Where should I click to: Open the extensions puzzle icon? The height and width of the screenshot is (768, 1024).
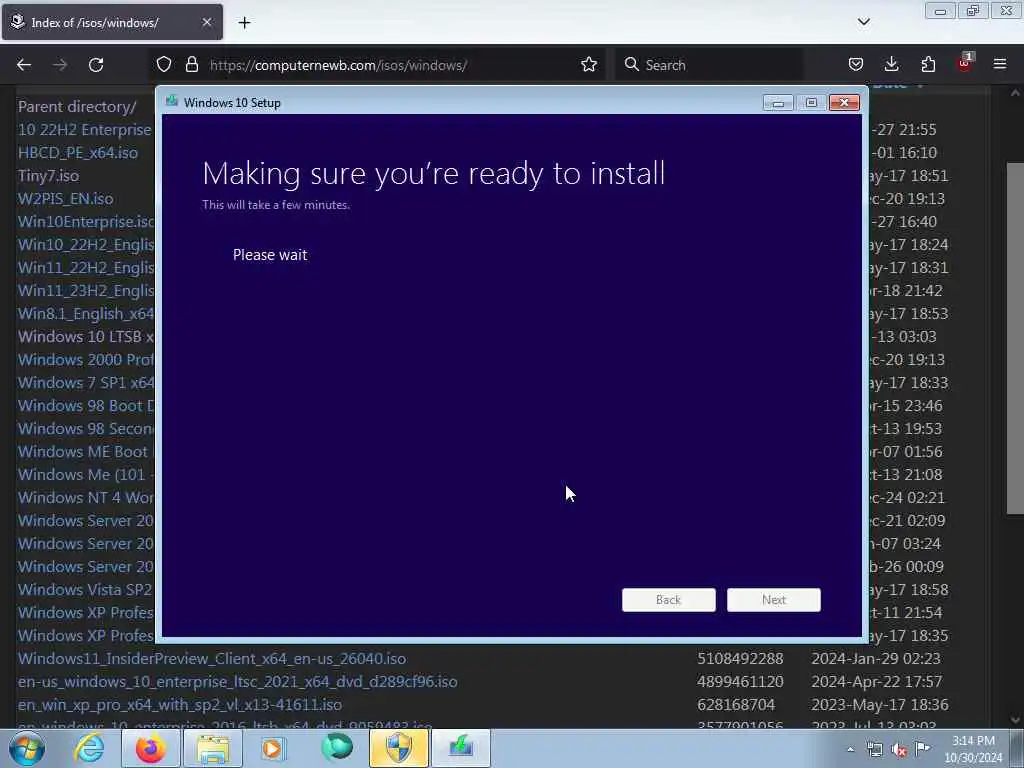[x=928, y=64]
